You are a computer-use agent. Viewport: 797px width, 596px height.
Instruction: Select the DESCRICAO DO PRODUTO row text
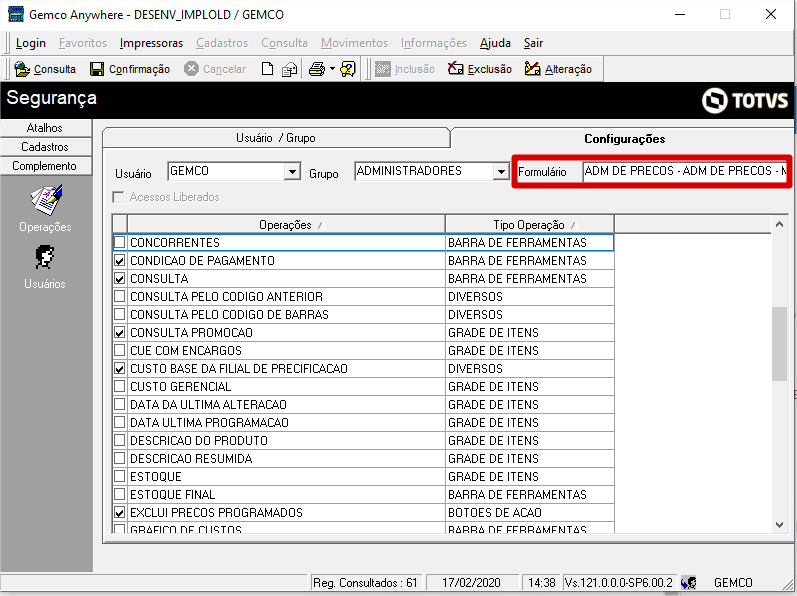coord(199,441)
